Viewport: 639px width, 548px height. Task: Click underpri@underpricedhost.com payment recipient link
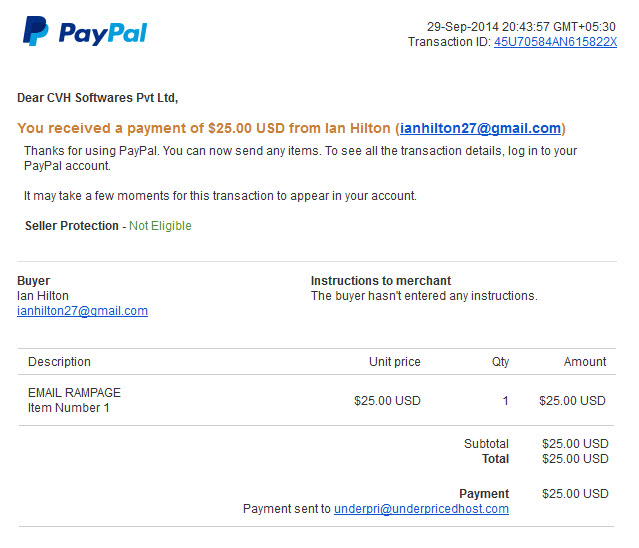click(x=421, y=509)
